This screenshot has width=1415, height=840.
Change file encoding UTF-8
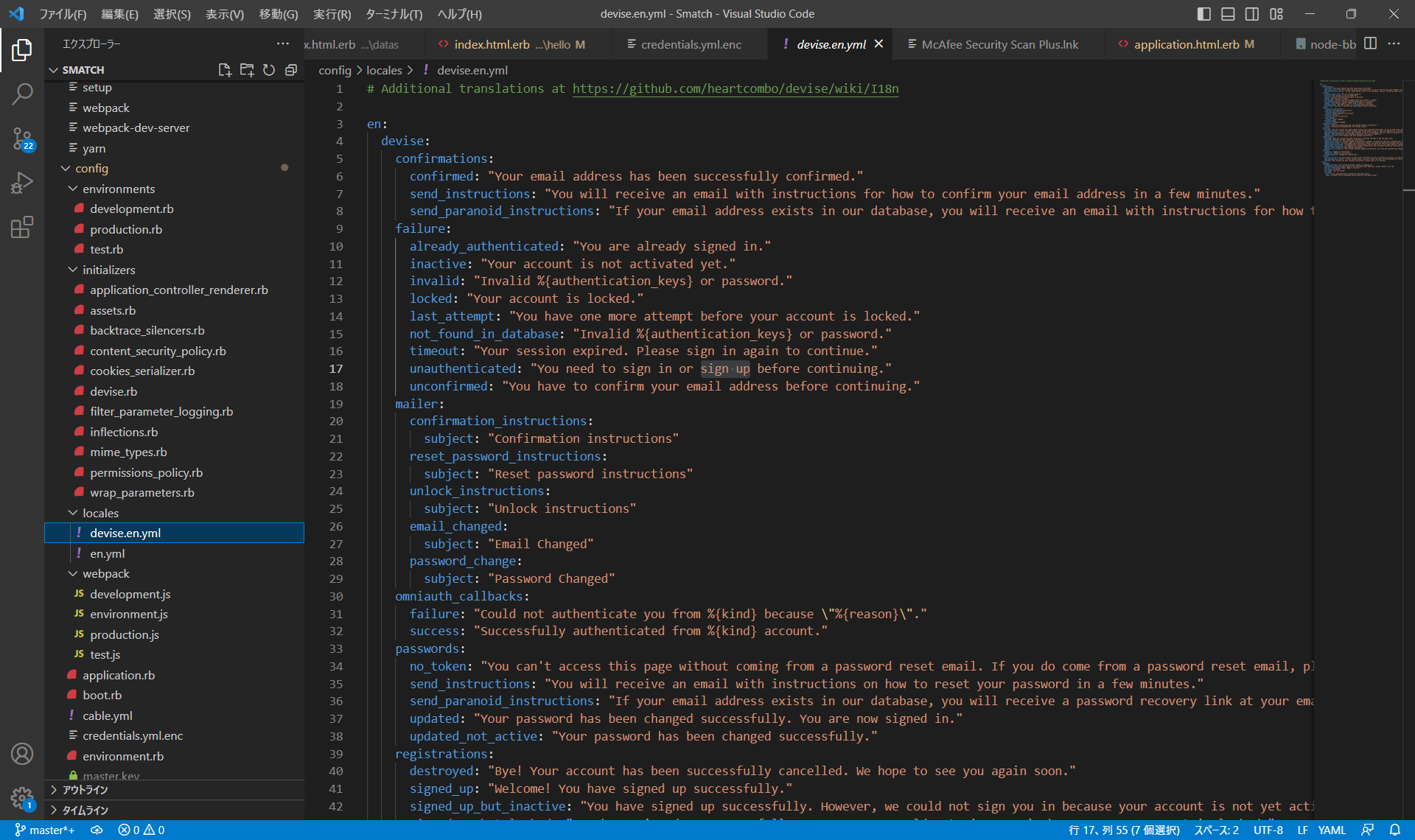pos(1268,830)
